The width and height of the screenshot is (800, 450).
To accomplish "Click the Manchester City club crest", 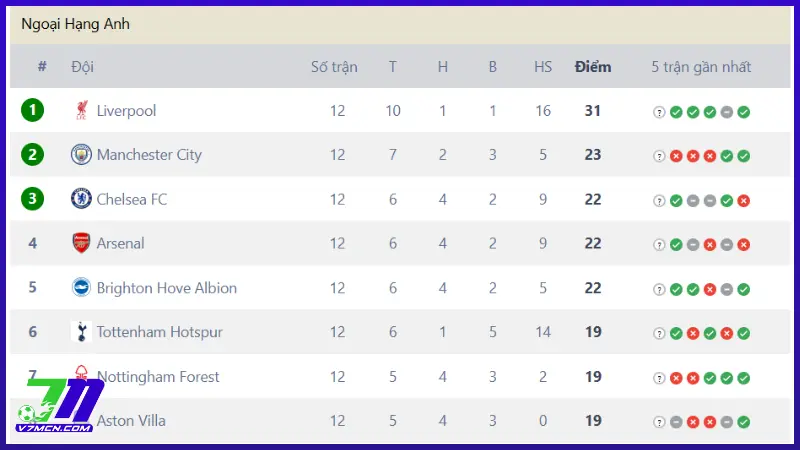I will (81, 155).
